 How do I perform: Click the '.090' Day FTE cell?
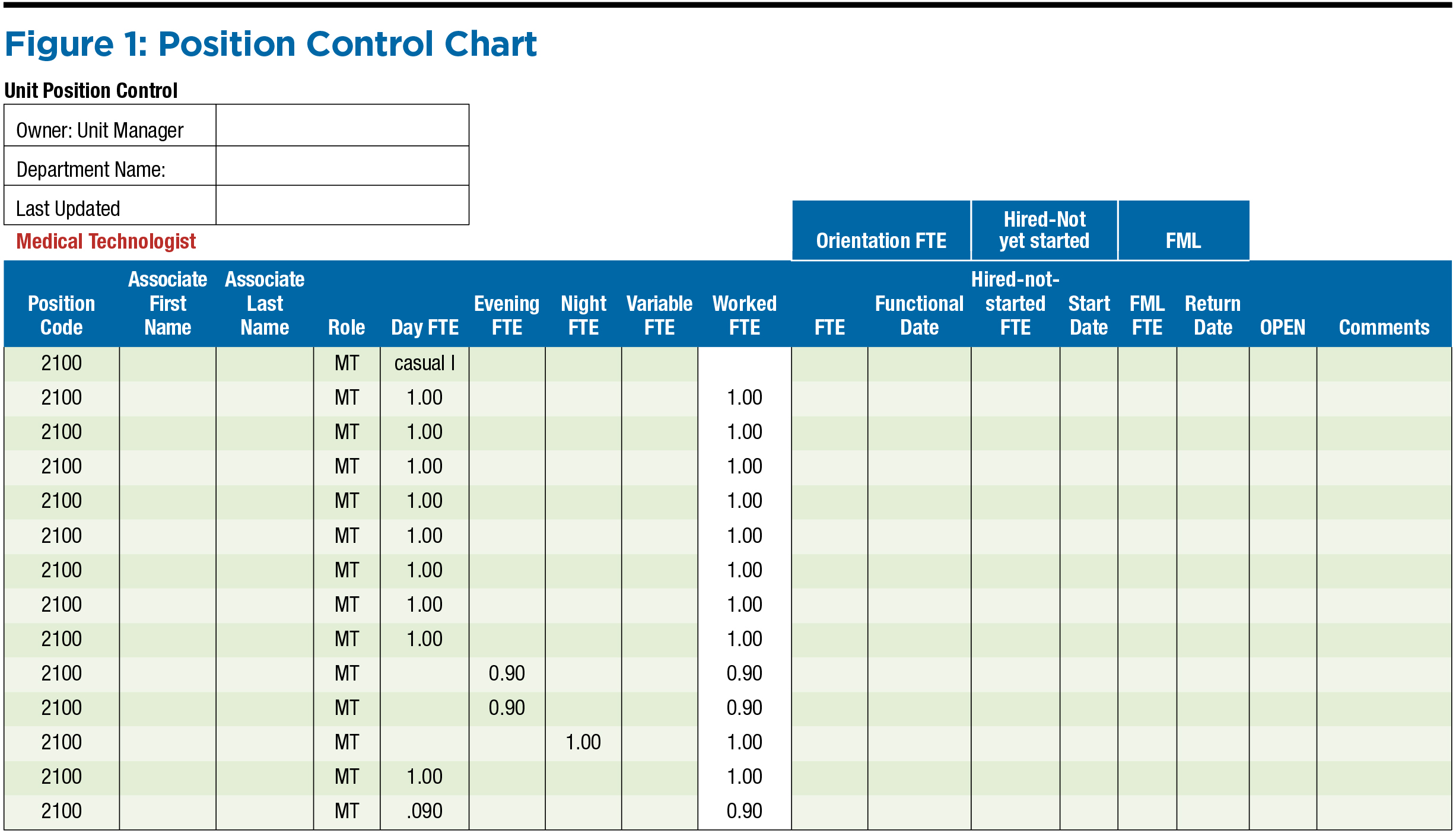pyautogui.click(x=425, y=811)
